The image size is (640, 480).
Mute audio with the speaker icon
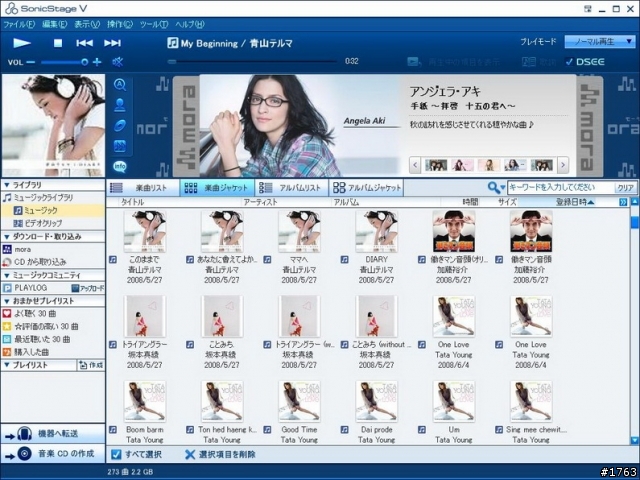118,62
